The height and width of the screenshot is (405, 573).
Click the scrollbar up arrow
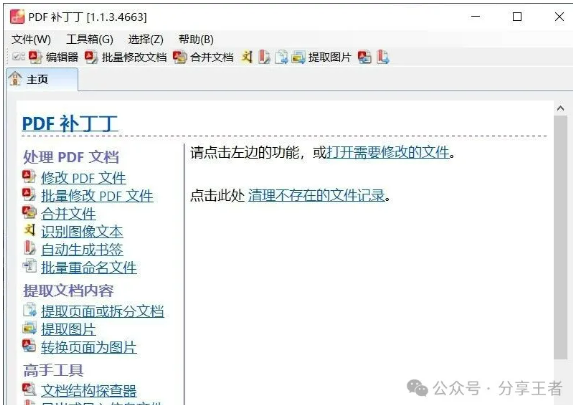pyautogui.click(x=560, y=109)
